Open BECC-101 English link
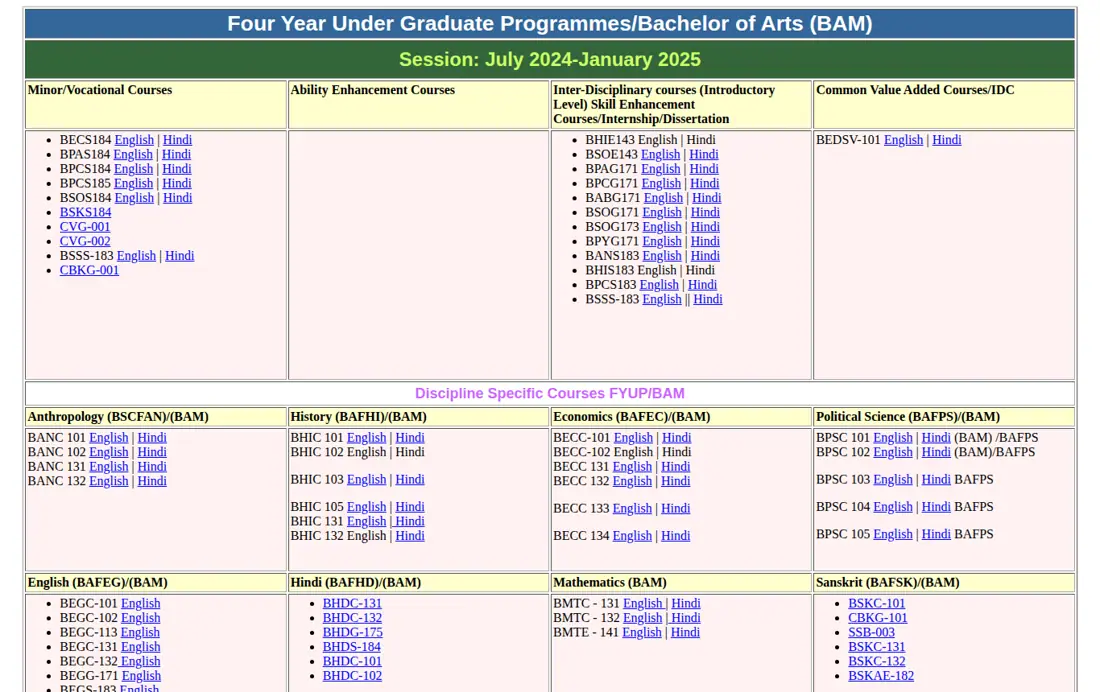Image resolution: width=1100 pixels, height=692 pixels. click(633, 438)
